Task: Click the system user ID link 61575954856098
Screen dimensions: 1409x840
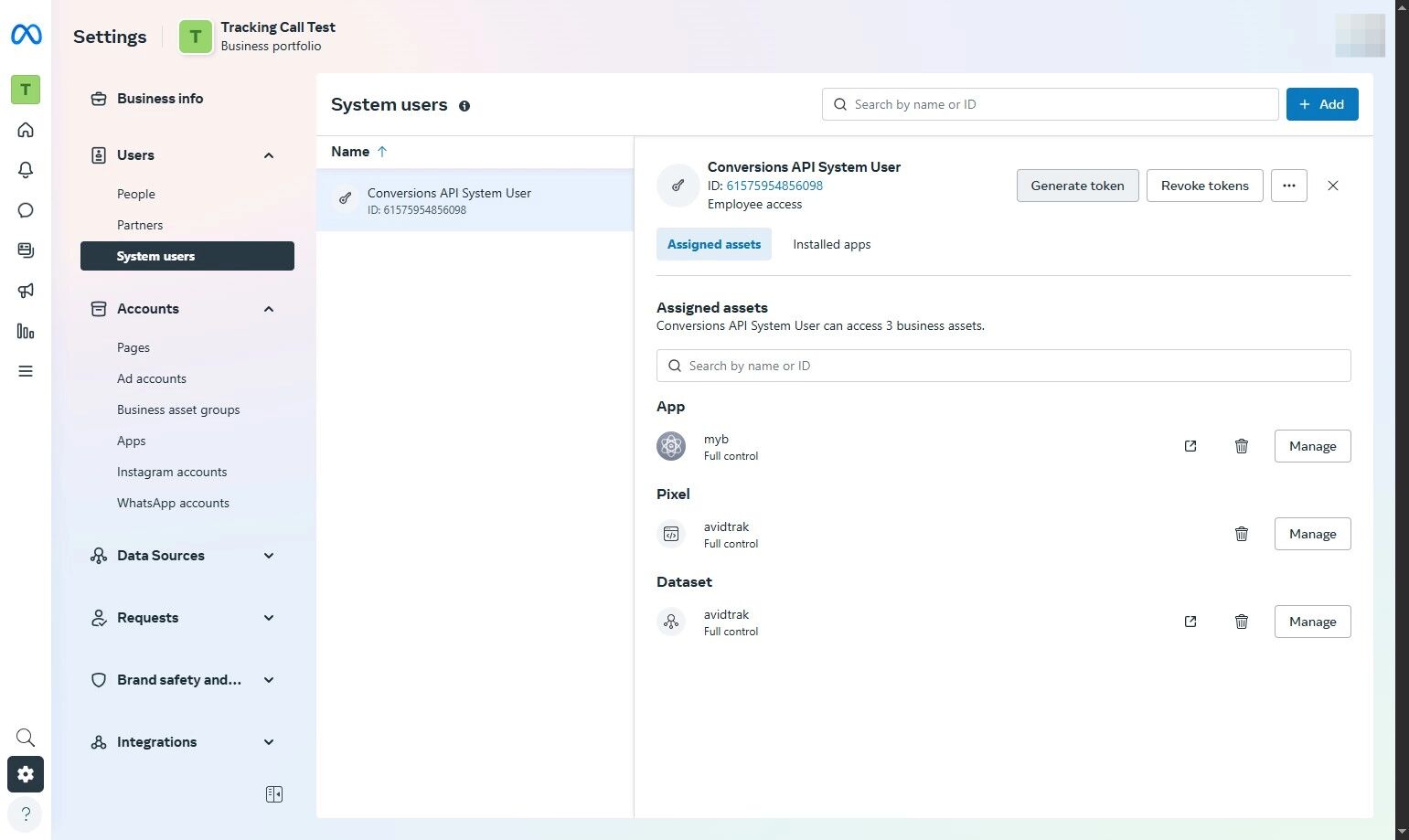Action: tap(774, 186)
